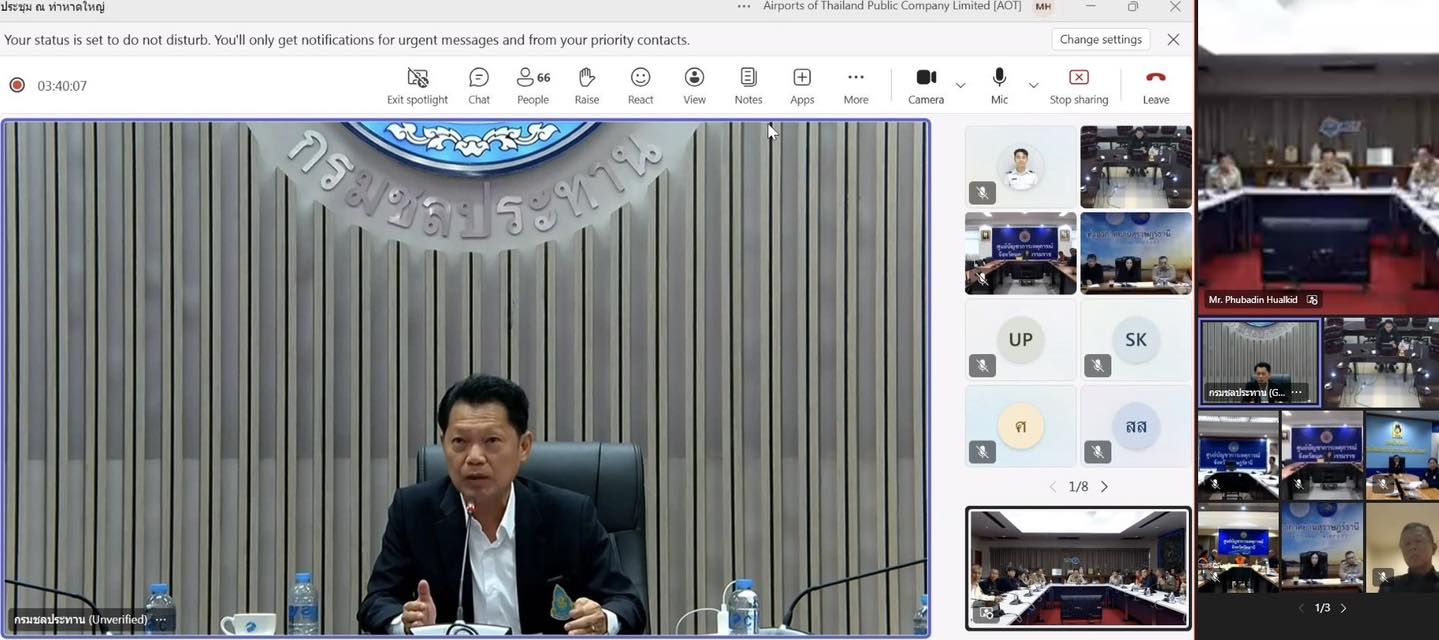Open the View layout options
Screen dimensions: 1439x640
[x=694, y=85]
